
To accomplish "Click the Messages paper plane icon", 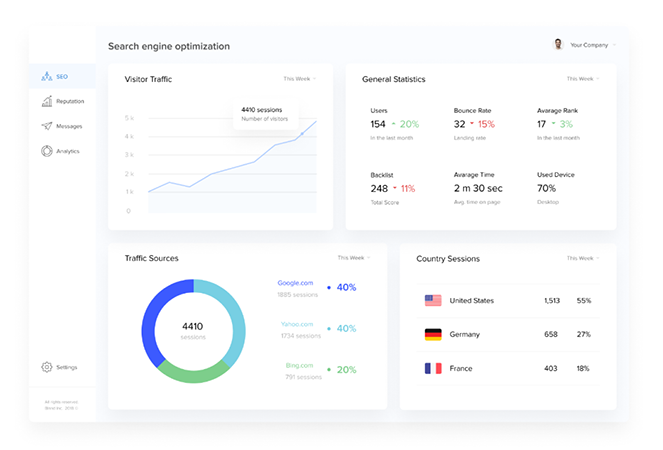I will coord(47,126).
